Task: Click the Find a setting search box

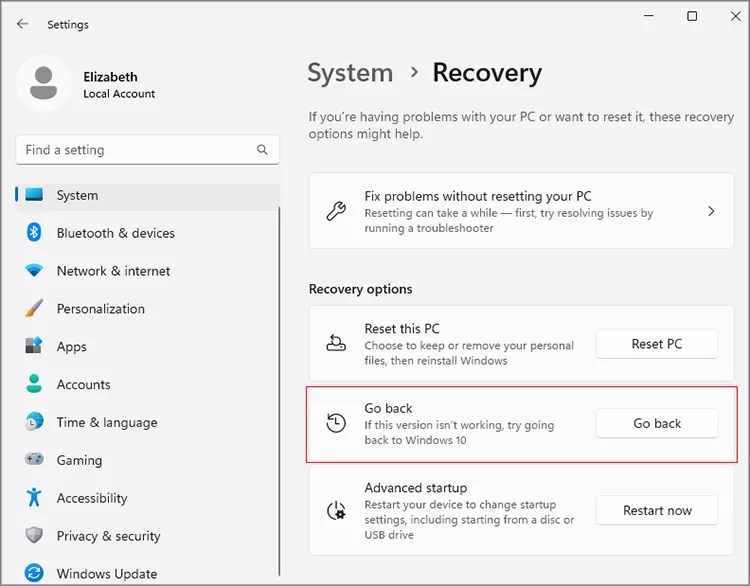Action: click(147, 150)
